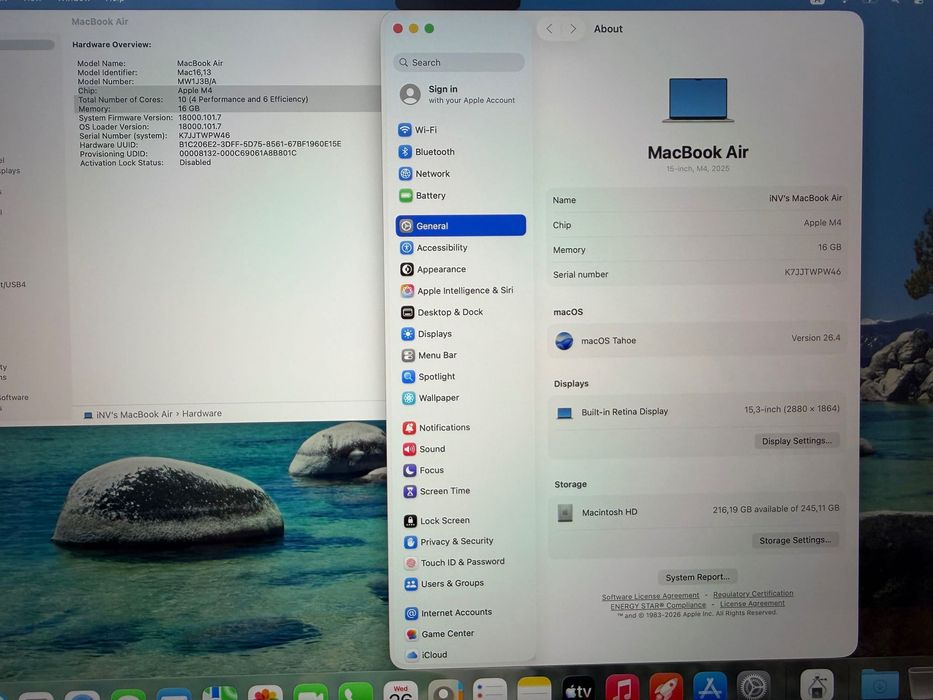Open Sound settings
The image size is (933, 700).
point(424,449)
